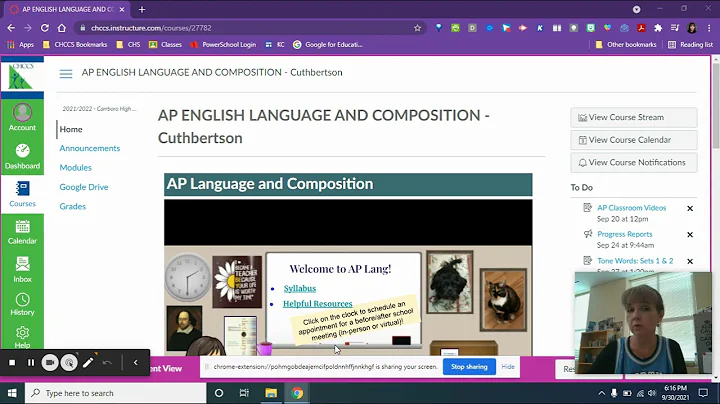Open Help in the Canvas sidebar

[22, 337]
